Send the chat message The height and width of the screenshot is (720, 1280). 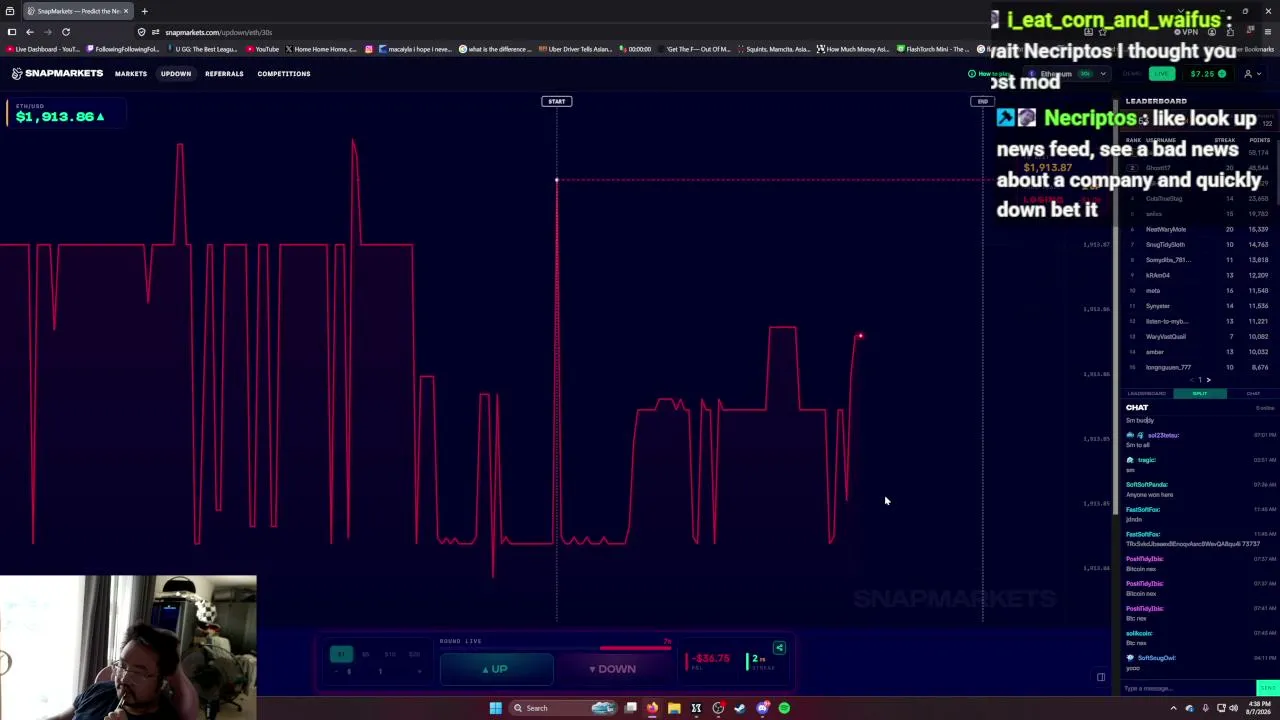tap(1267, 688)
